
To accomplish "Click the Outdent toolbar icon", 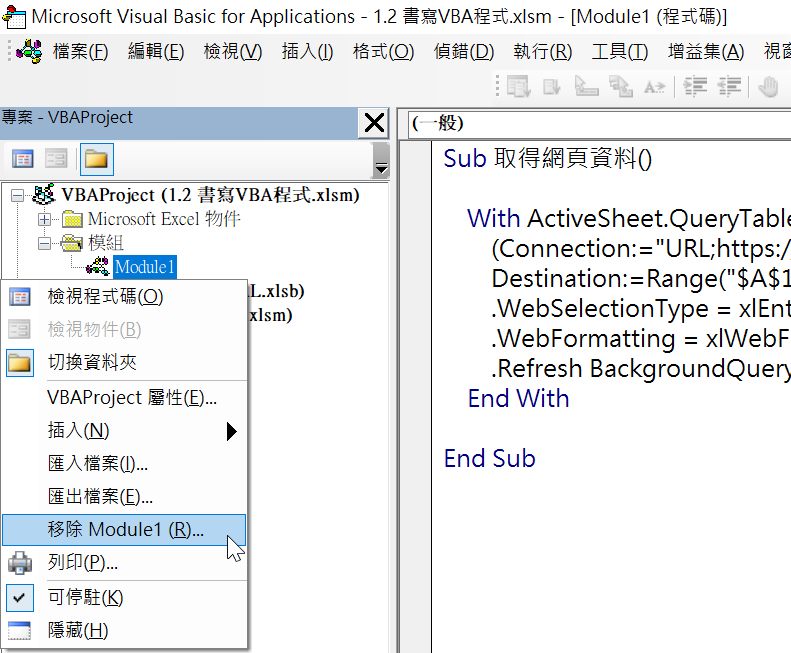I will (x=729, y=87).
